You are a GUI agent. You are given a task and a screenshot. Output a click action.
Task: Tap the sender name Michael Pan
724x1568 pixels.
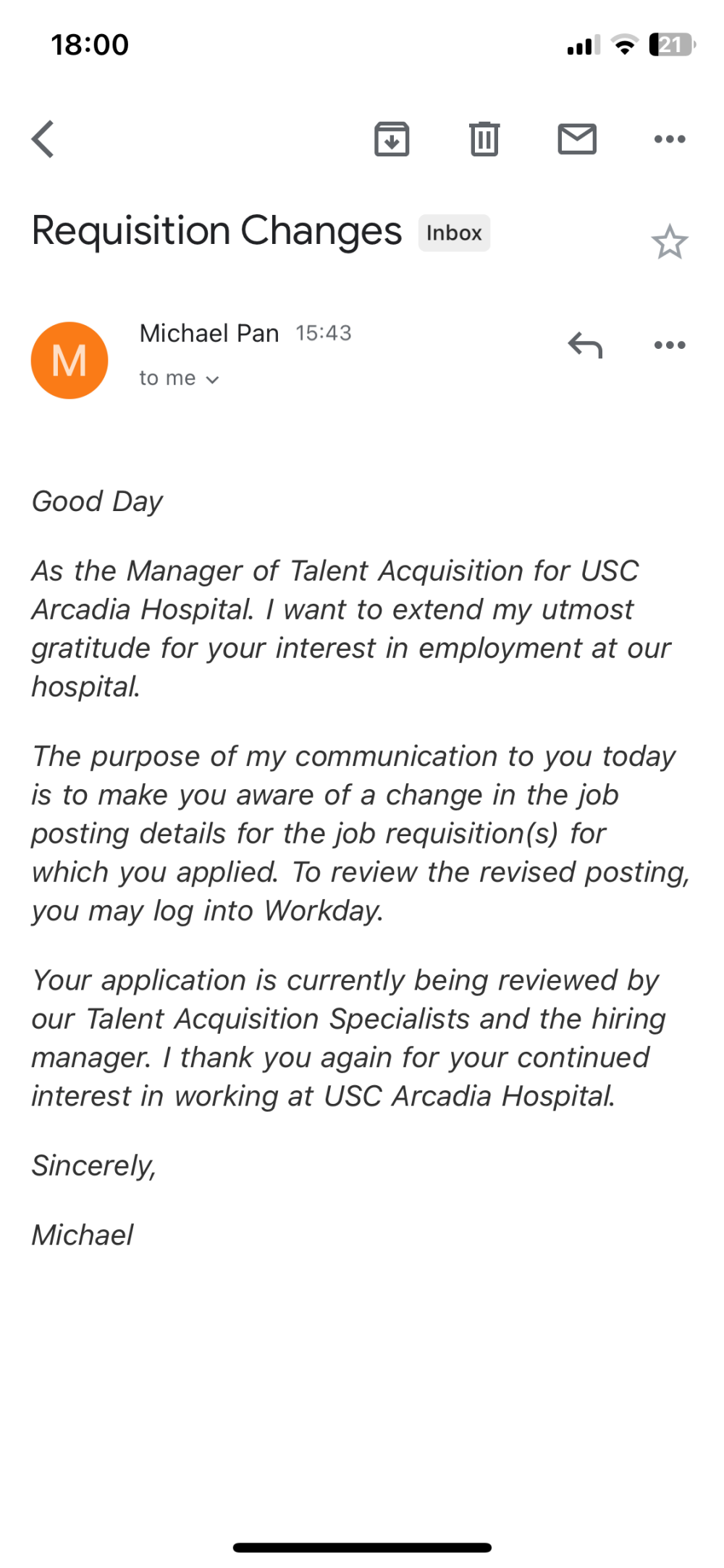point(209,333)
